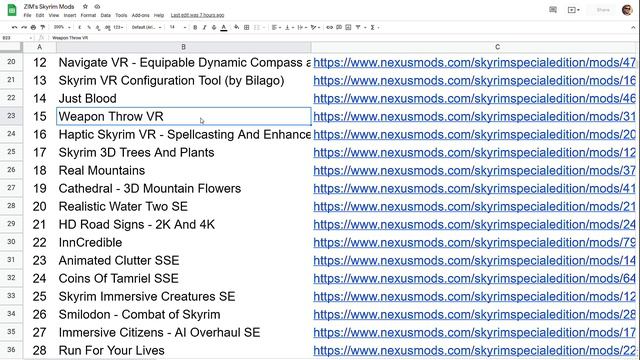
Task: Check the cloud save status icon
Action: pyautogui.click(x=97, y=7)
